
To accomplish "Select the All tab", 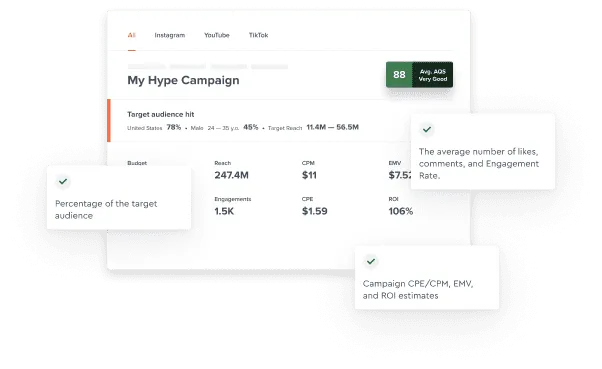I will (x=132, y=35).
